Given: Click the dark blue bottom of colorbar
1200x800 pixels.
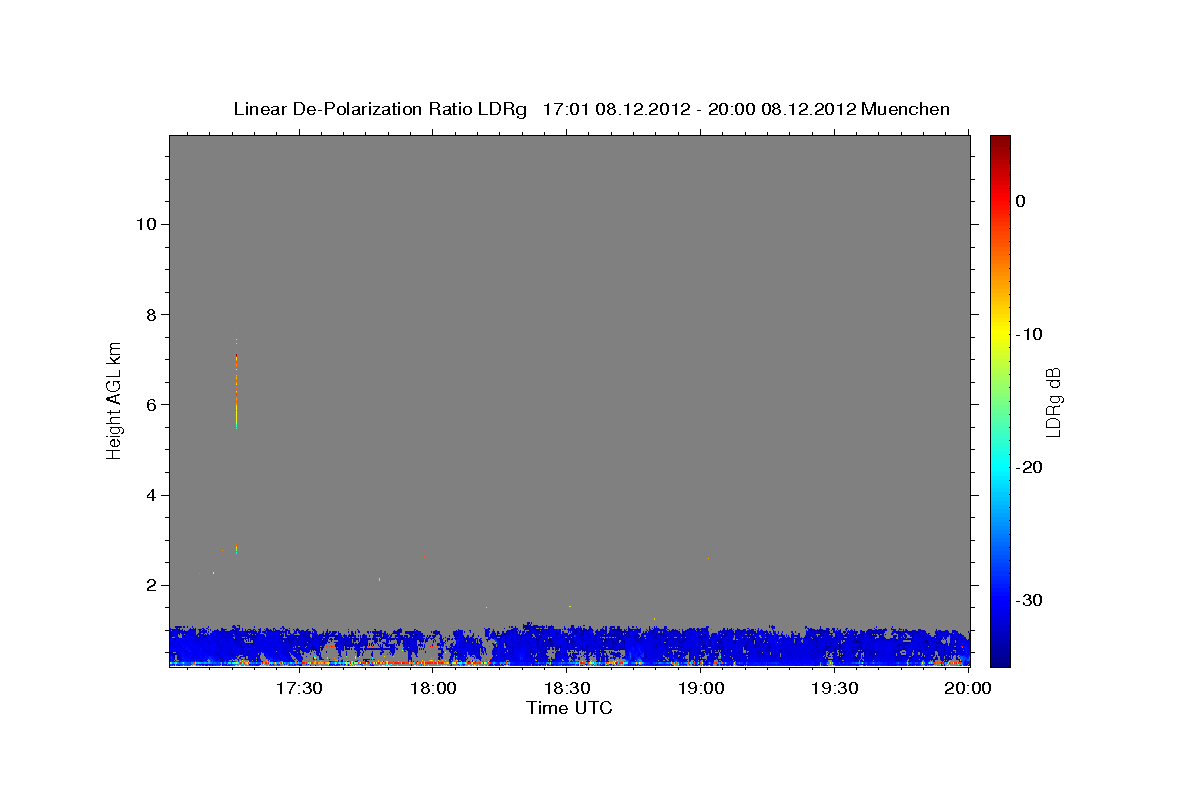Looking at the screenshot, I should click(x=1000, y=658).
